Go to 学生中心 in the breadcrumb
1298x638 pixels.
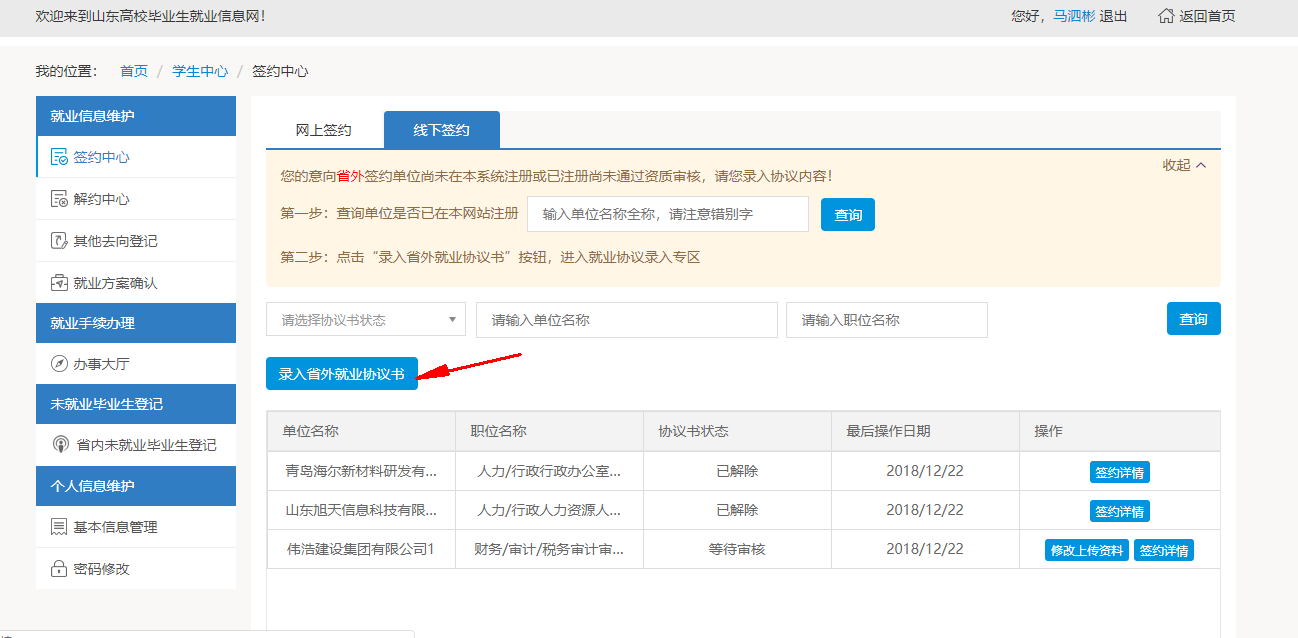(200, 71)
